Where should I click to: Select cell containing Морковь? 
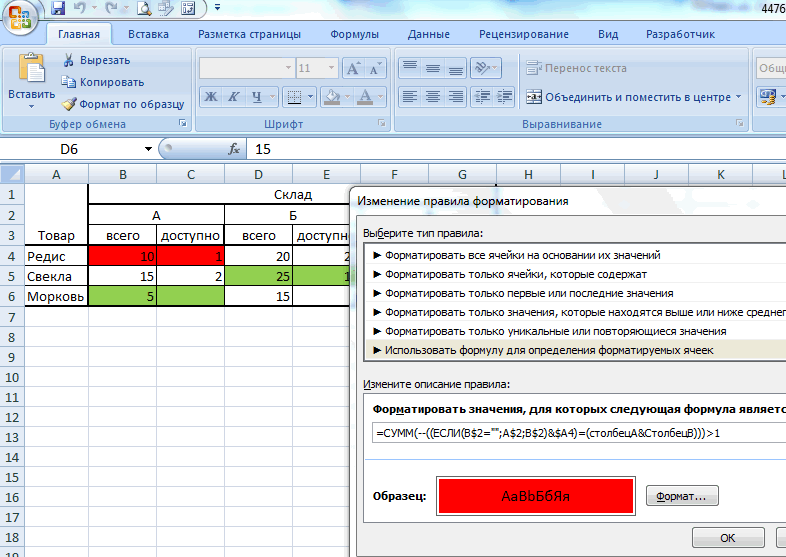click(x=56, y=296)
